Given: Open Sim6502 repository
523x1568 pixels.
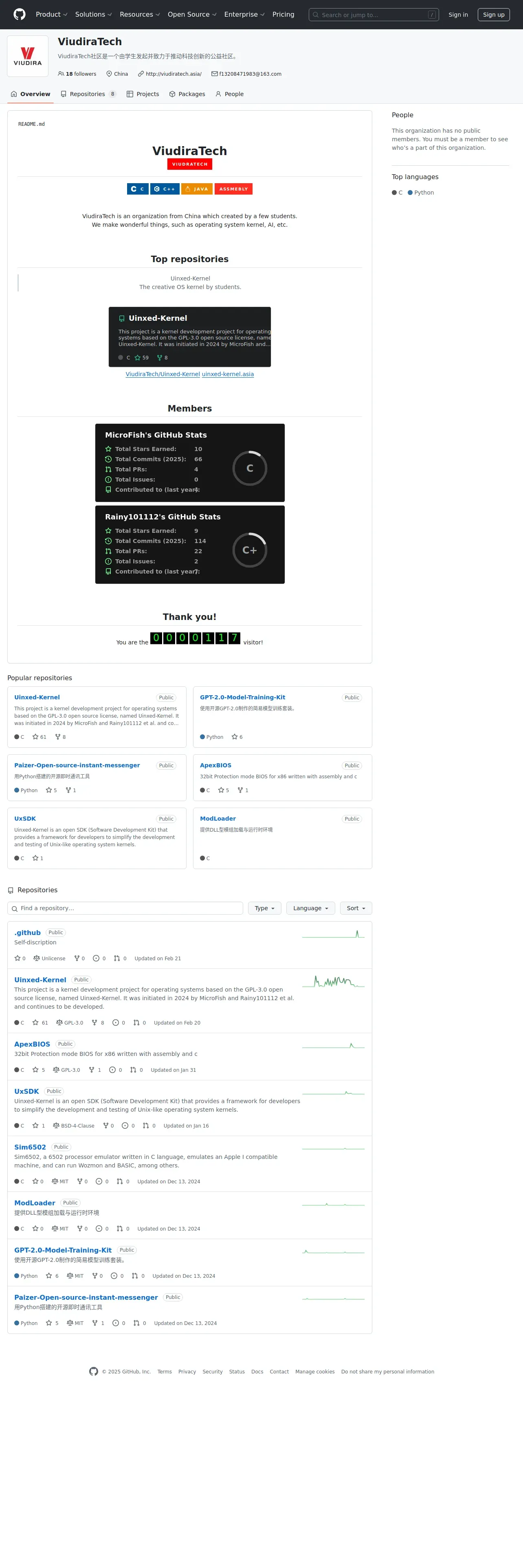Looking at the screenshot, I should click(x=31, y=1148).
